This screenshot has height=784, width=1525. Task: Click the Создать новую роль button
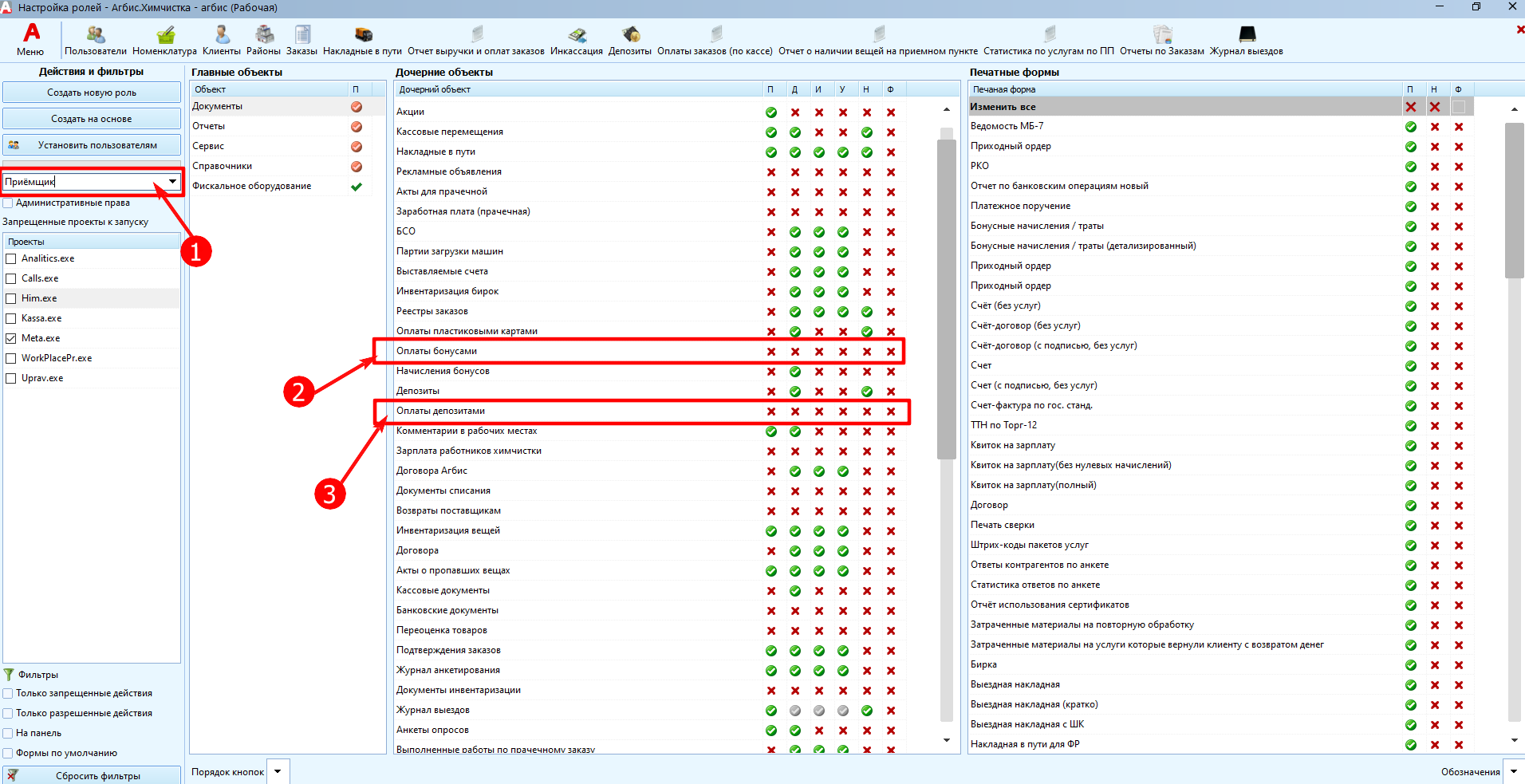(92, 93)
